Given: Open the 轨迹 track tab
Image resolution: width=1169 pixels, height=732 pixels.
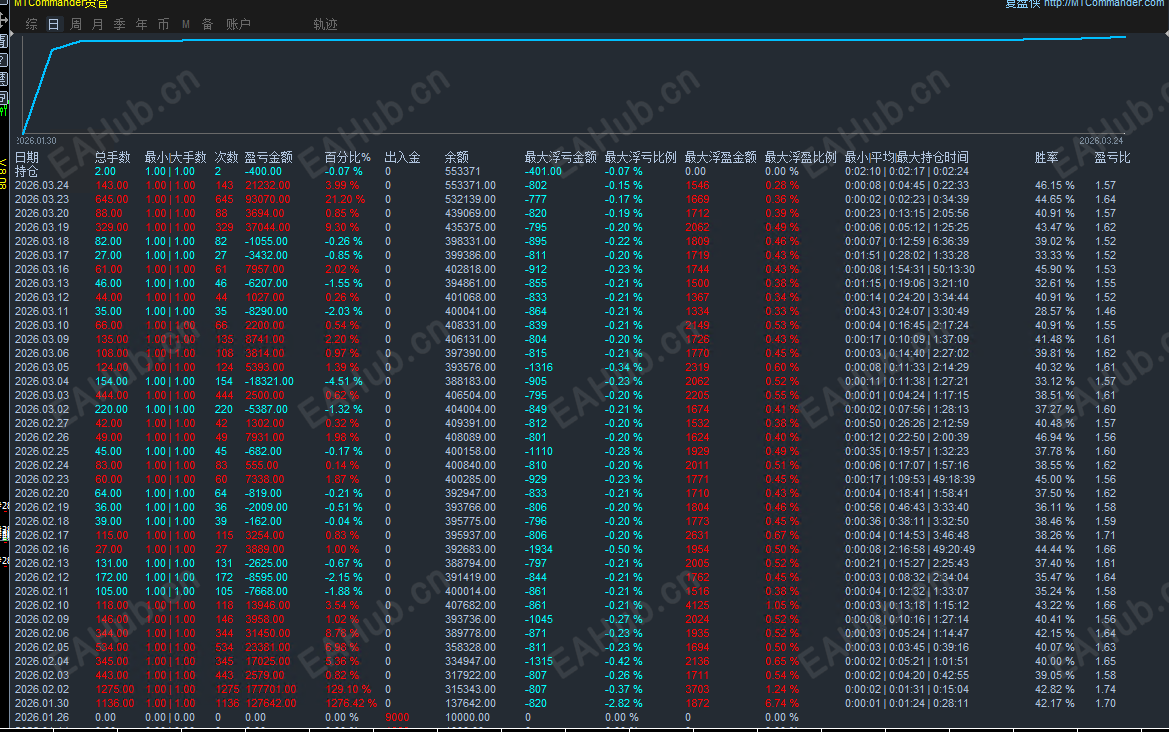Looking at the screenshot, I should (325, 25).
